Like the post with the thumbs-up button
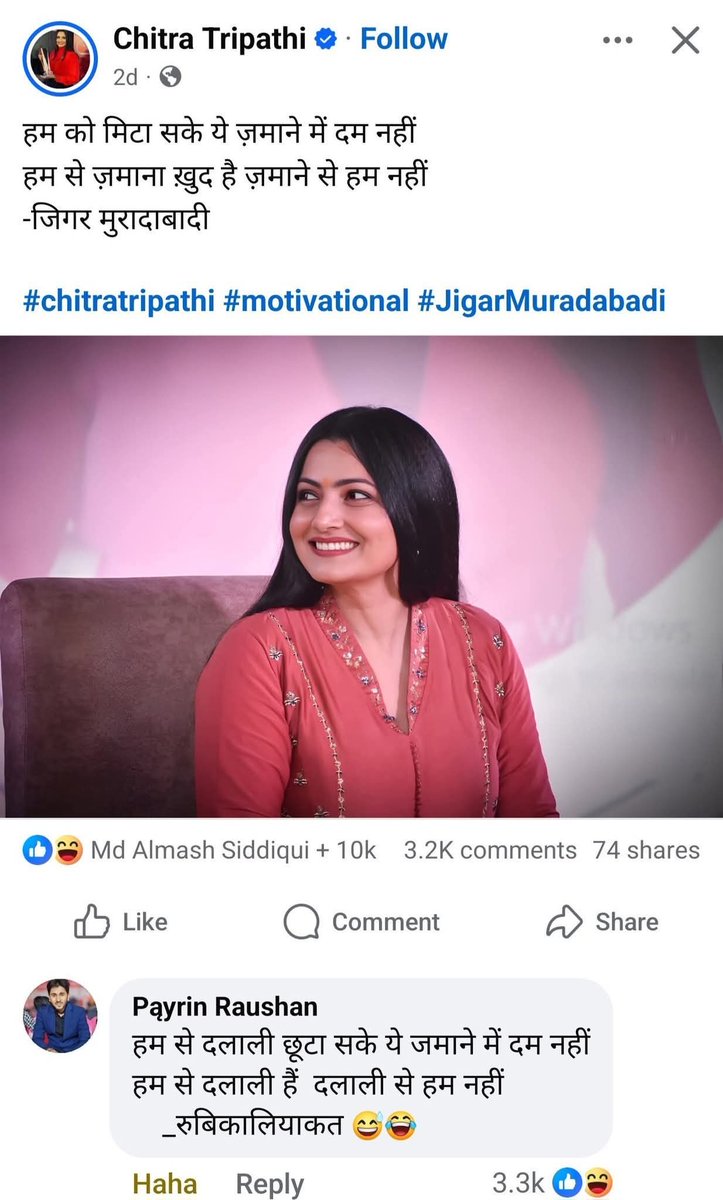 point(120,922)
